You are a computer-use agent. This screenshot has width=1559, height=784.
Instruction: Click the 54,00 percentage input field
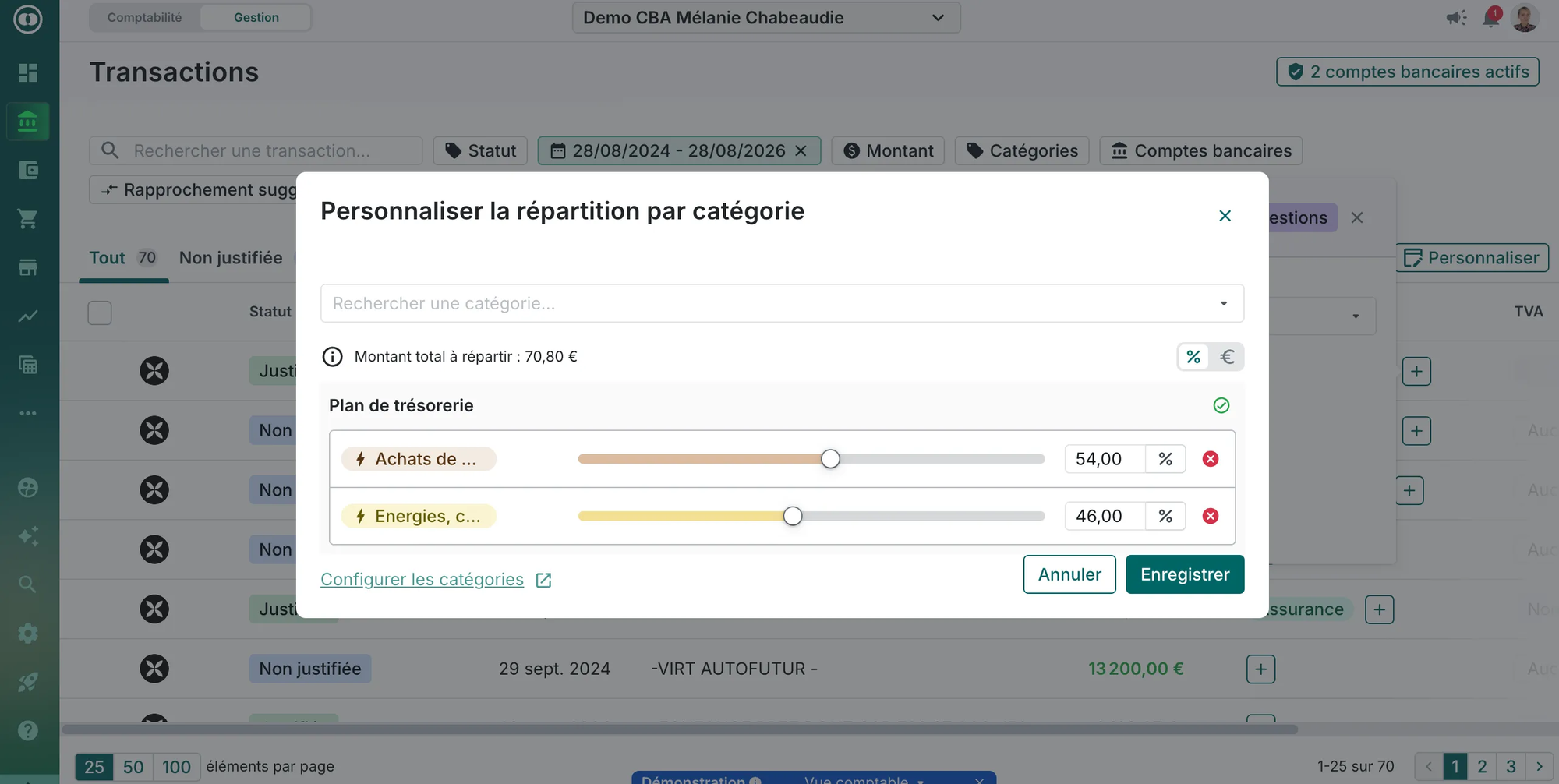pos(1104,459)
